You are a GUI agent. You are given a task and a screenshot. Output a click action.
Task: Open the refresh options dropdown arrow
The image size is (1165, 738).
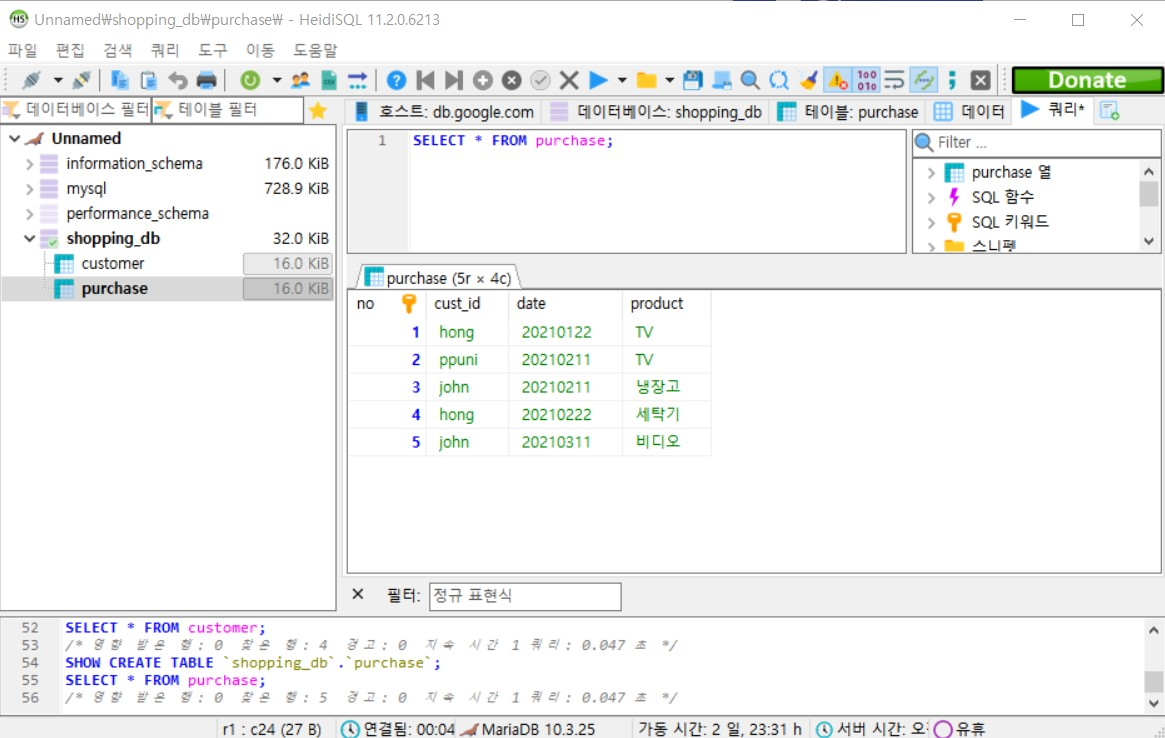pyautogui.click(x=276, y=80)
